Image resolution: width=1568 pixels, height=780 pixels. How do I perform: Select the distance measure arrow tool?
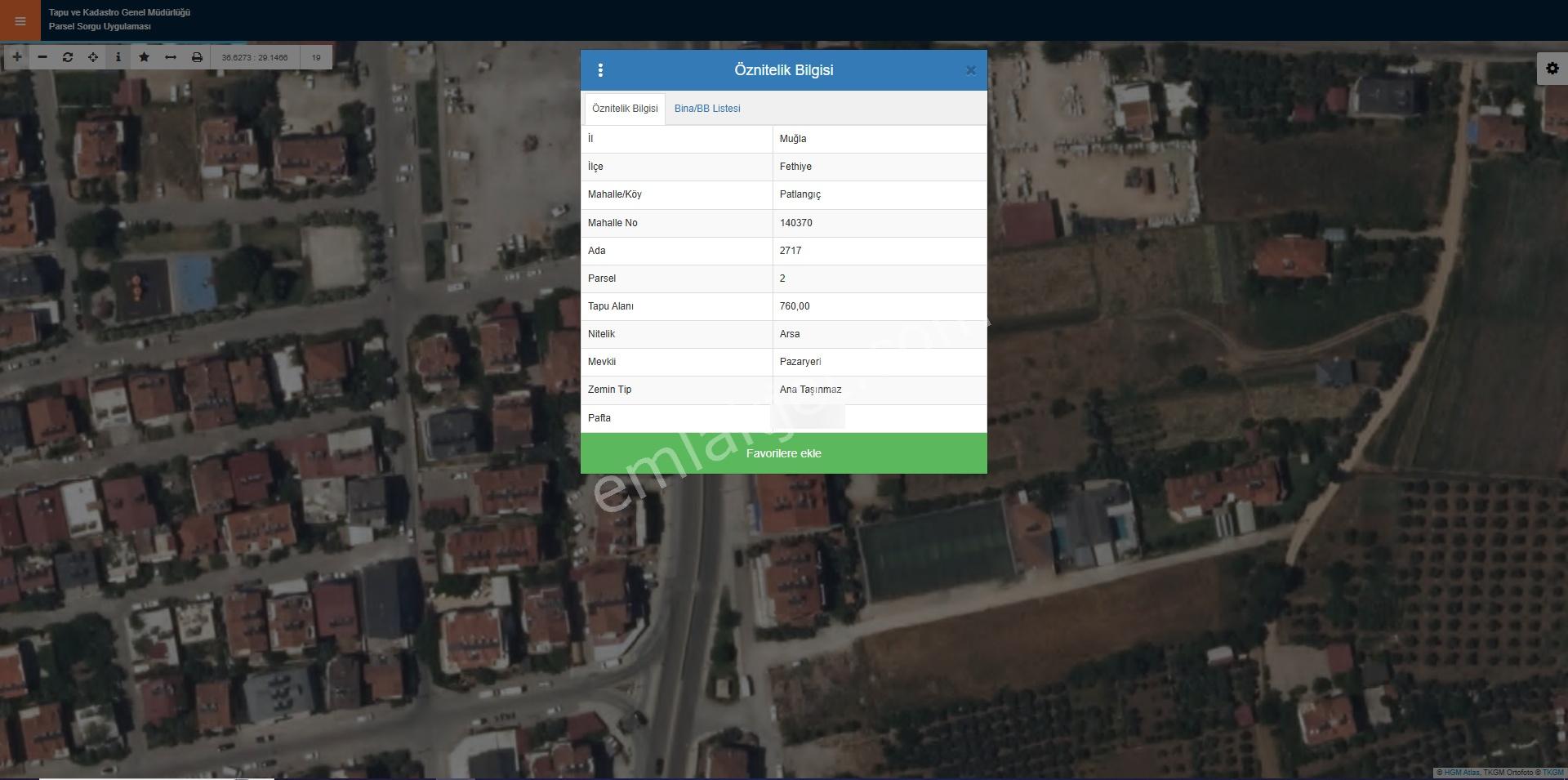(x=171, y=57)
